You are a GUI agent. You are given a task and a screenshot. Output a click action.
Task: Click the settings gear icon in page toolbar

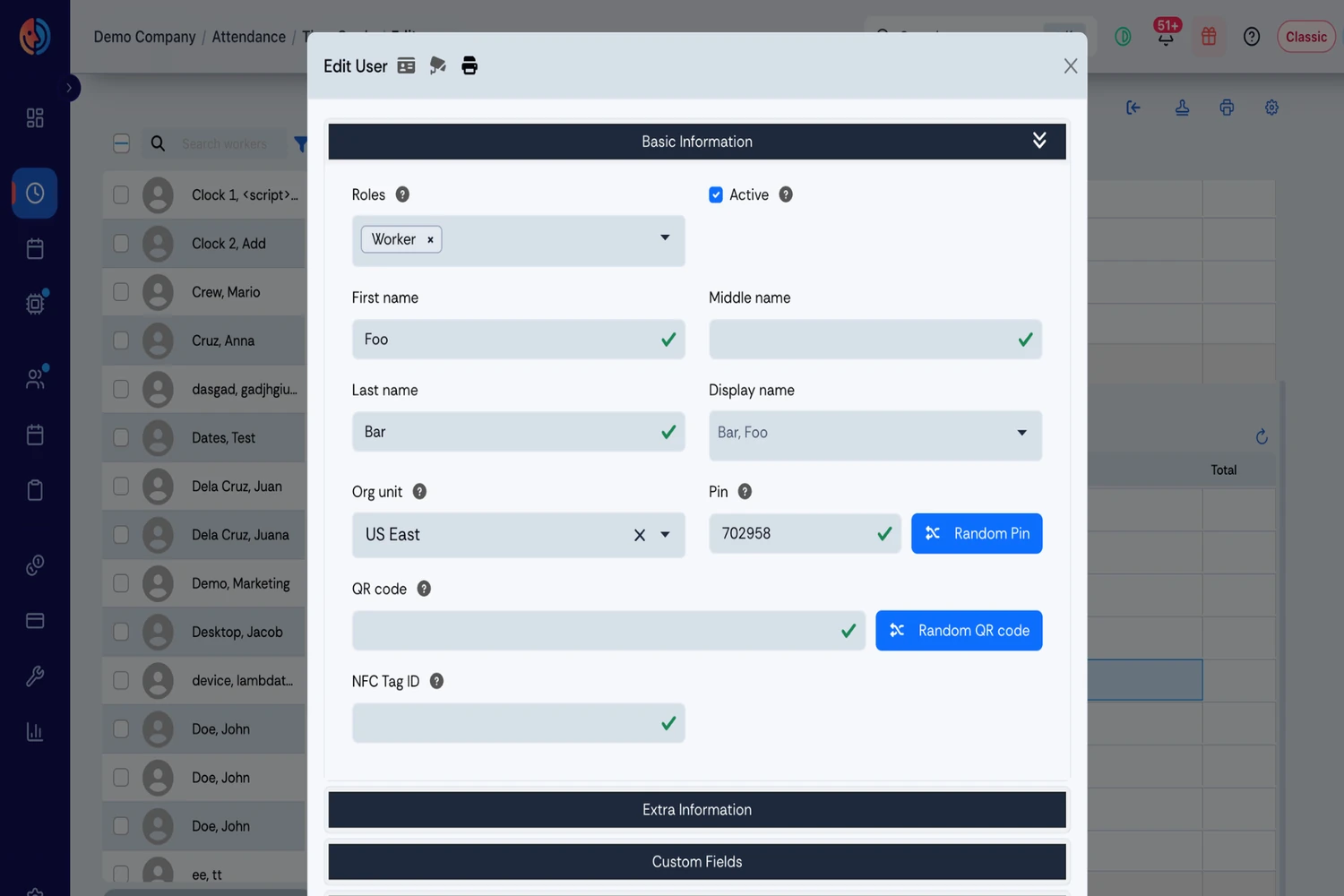click(x=1271, y=108)
